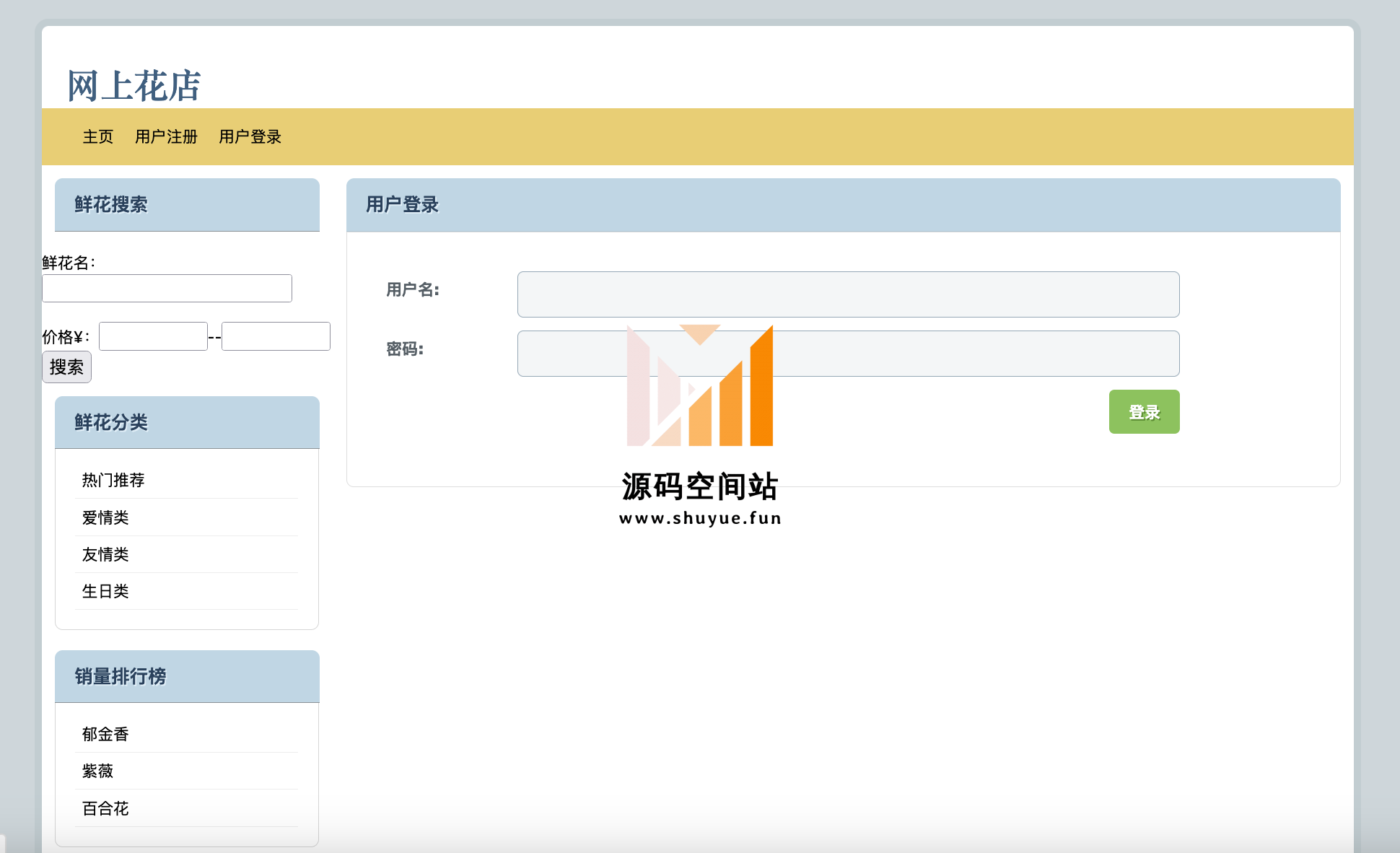Viewport: 1400px width, 853px height.
Task: Select 郁金香 in the sales ranking
Action: (105, 734)
